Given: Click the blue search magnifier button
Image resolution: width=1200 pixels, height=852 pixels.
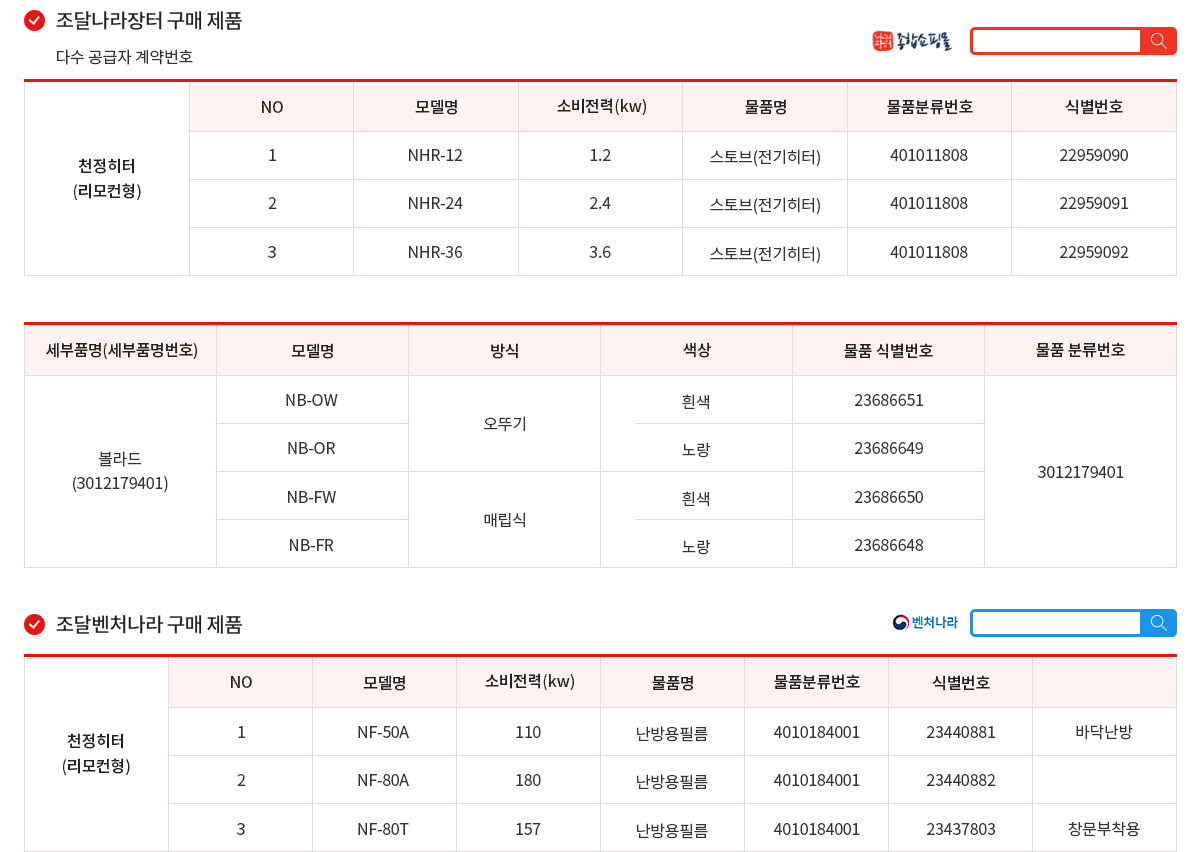Looking at the screenshot, I should pos(1158,623).
